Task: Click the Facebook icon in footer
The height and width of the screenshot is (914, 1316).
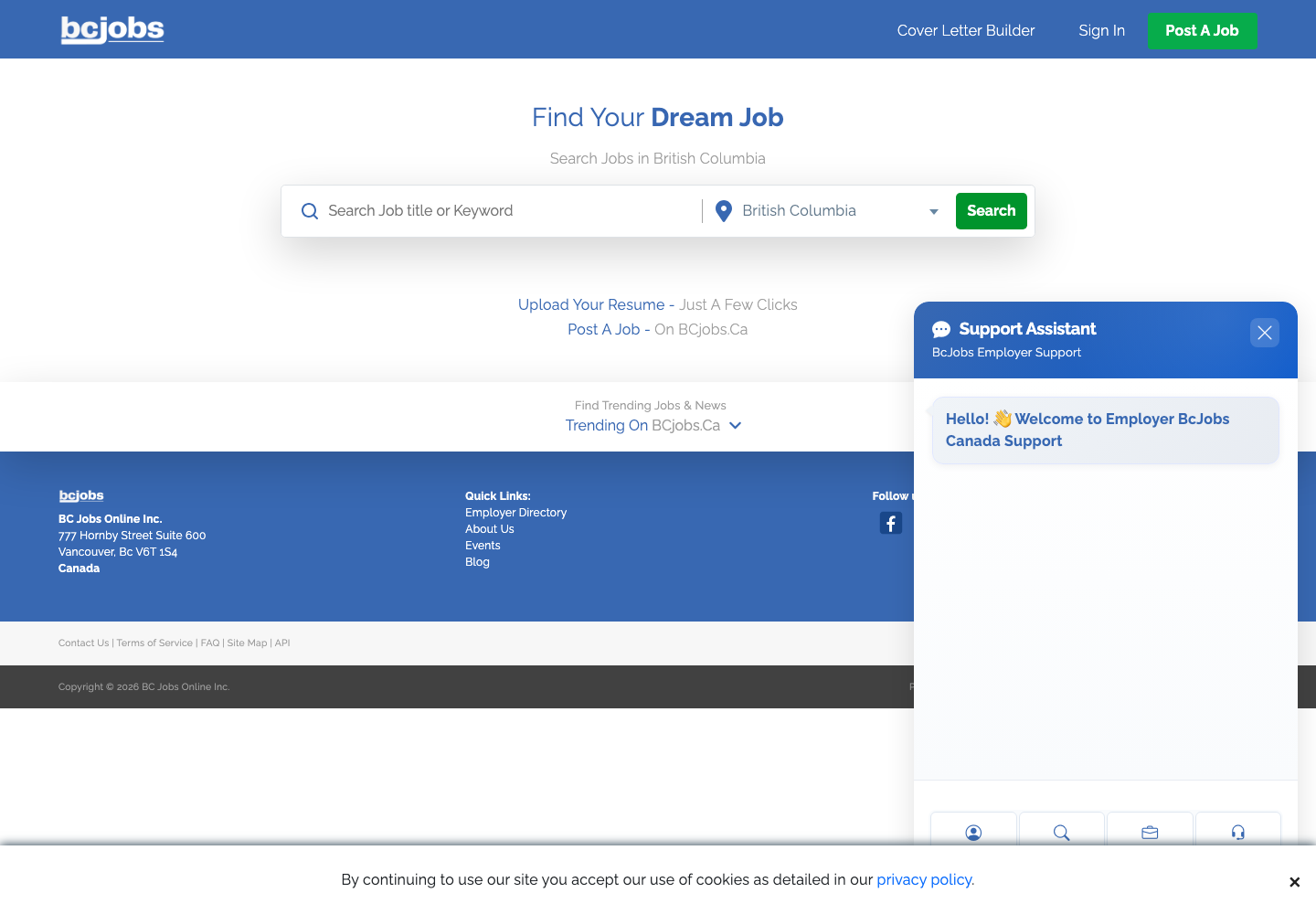Action: (890, 523)
